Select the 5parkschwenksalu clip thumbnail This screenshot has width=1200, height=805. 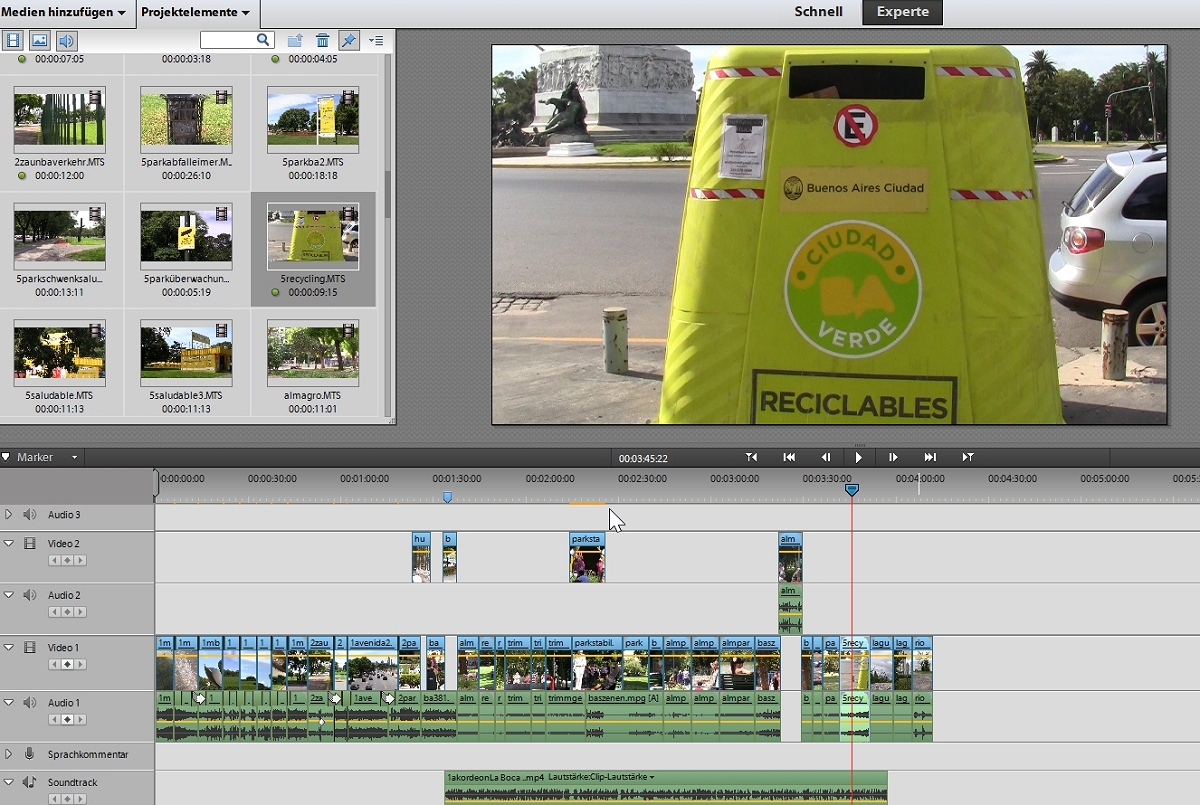point(60,237)
